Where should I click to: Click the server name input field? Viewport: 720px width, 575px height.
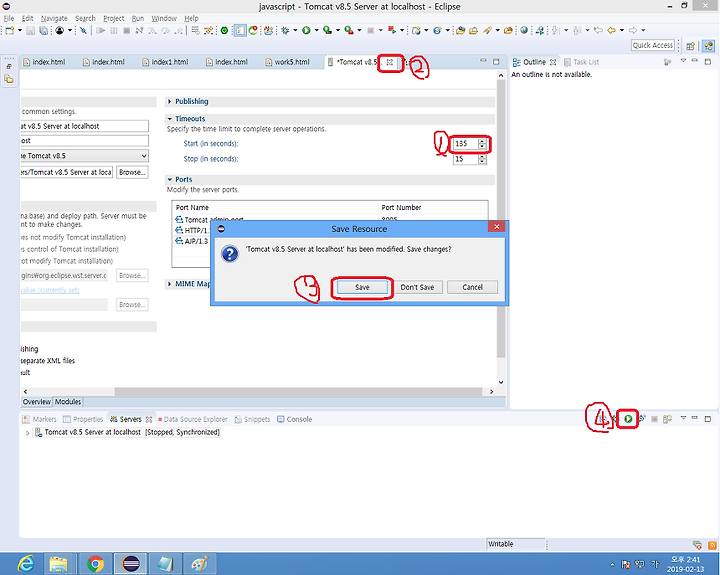click(x=84, y=126)
